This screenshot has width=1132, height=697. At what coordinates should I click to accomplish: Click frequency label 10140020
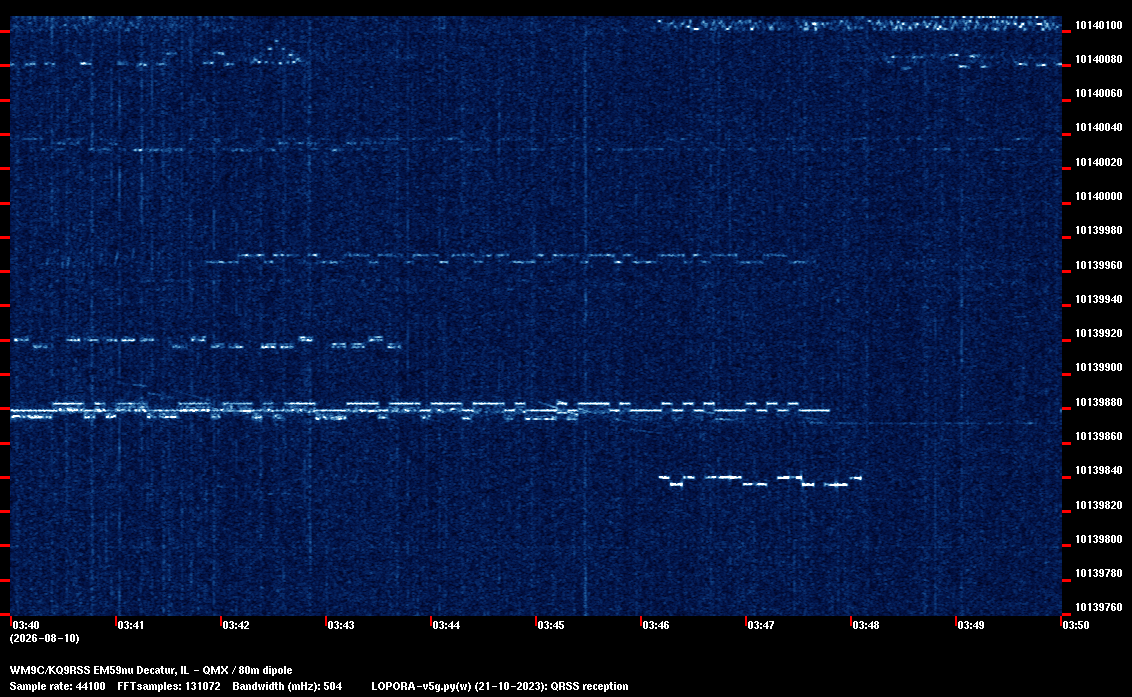(1099, 162)
